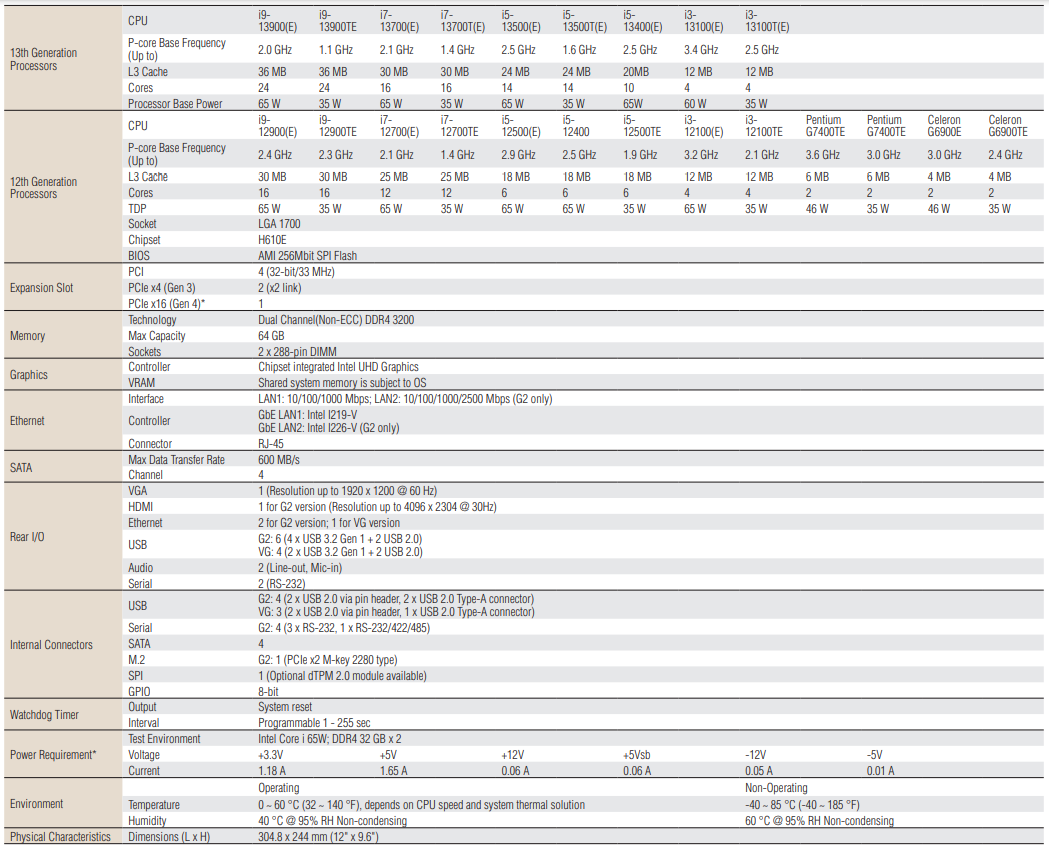Viewport: 1049px width, 848px height.
Task: Click the i9-13900TE CPU cell
Action: tap(338, 21)
